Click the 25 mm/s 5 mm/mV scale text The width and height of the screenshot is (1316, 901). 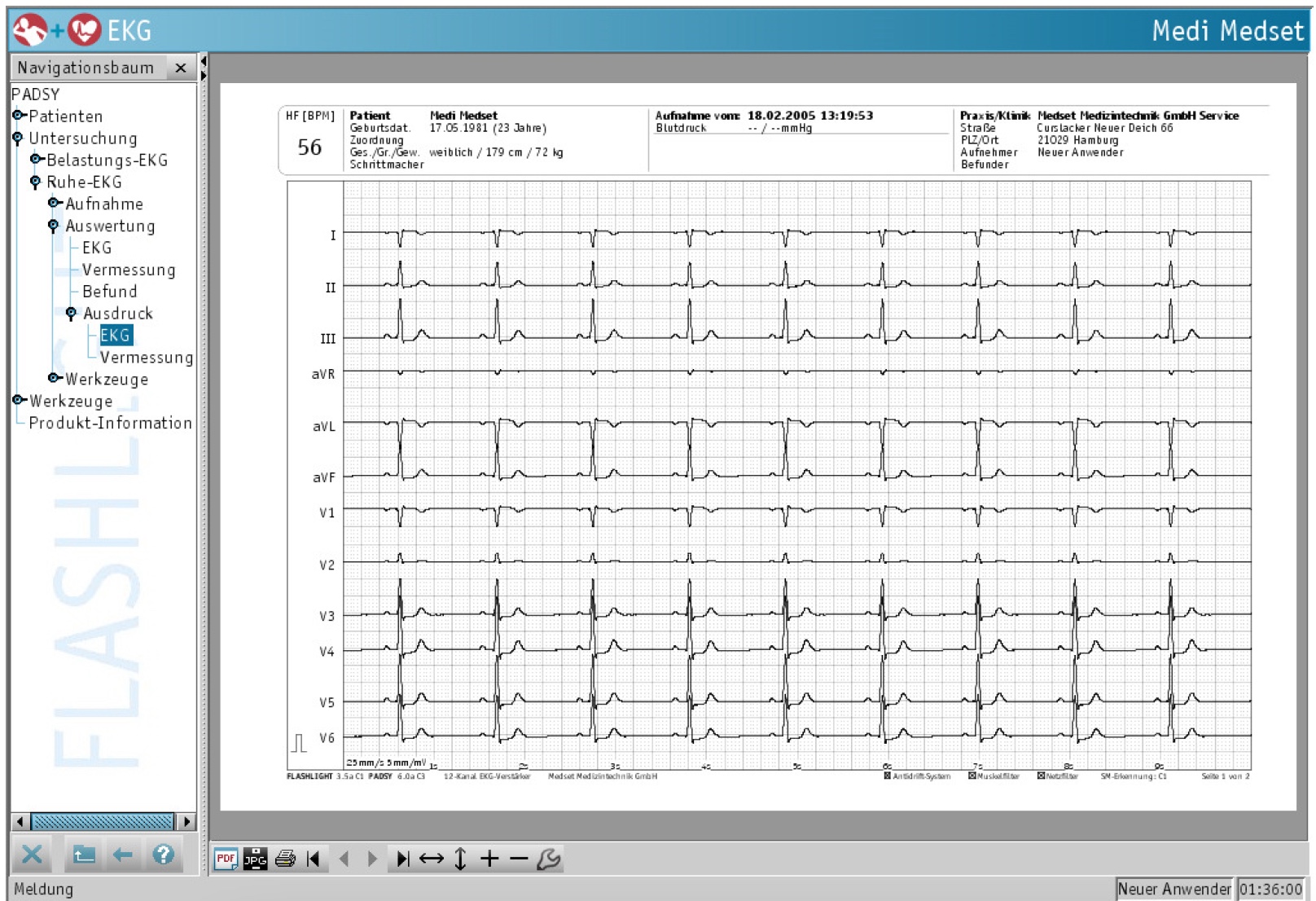point(386,763)
